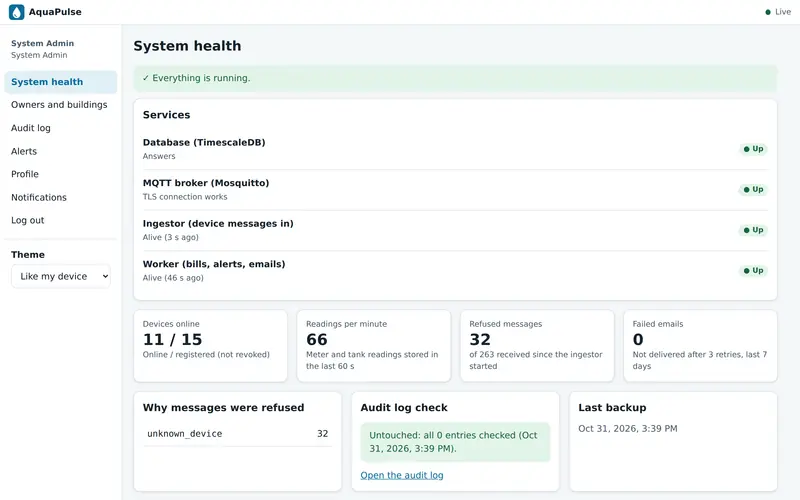Screen dimensions: 800x500
Task: Click the 'TLS connection works' status text
Action: coord(185,197)
